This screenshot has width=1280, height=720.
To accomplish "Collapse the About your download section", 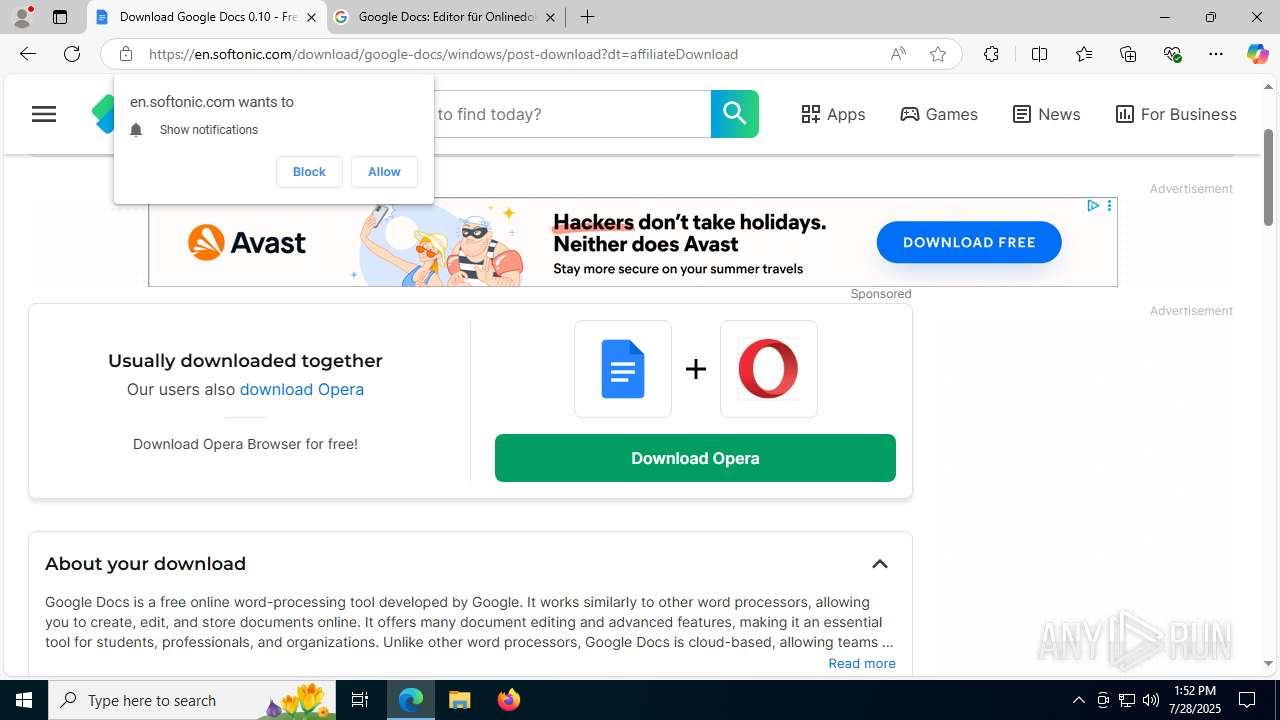I will [x=879, y=564].
